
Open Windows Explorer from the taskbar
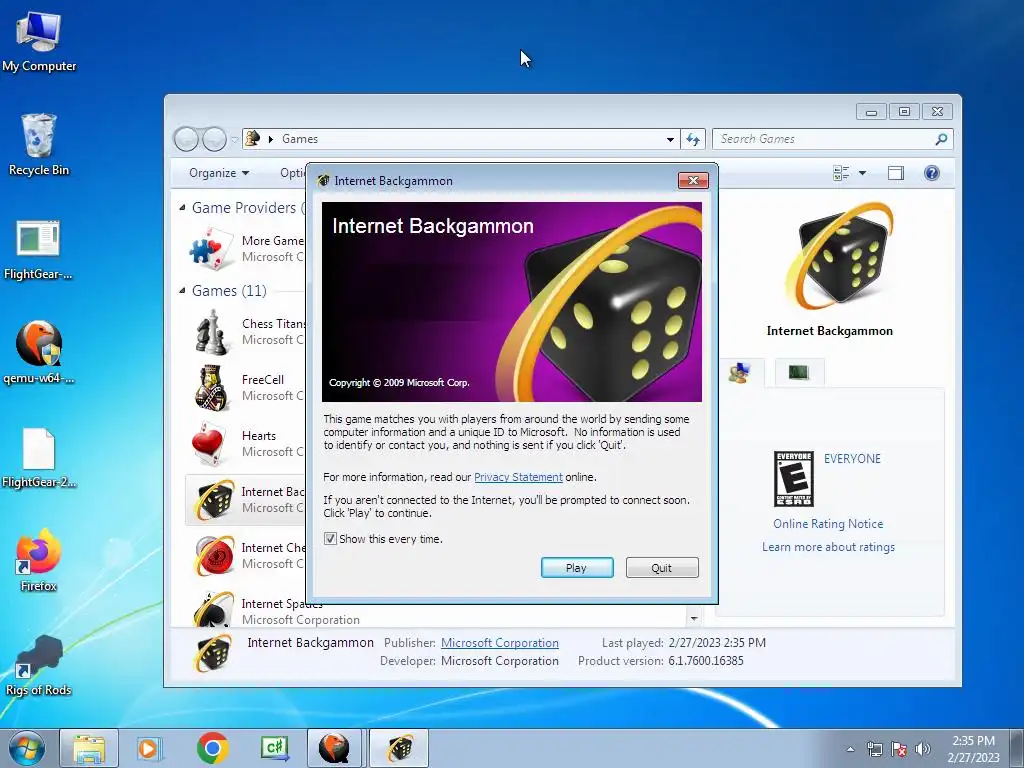[x=89, y=748]
